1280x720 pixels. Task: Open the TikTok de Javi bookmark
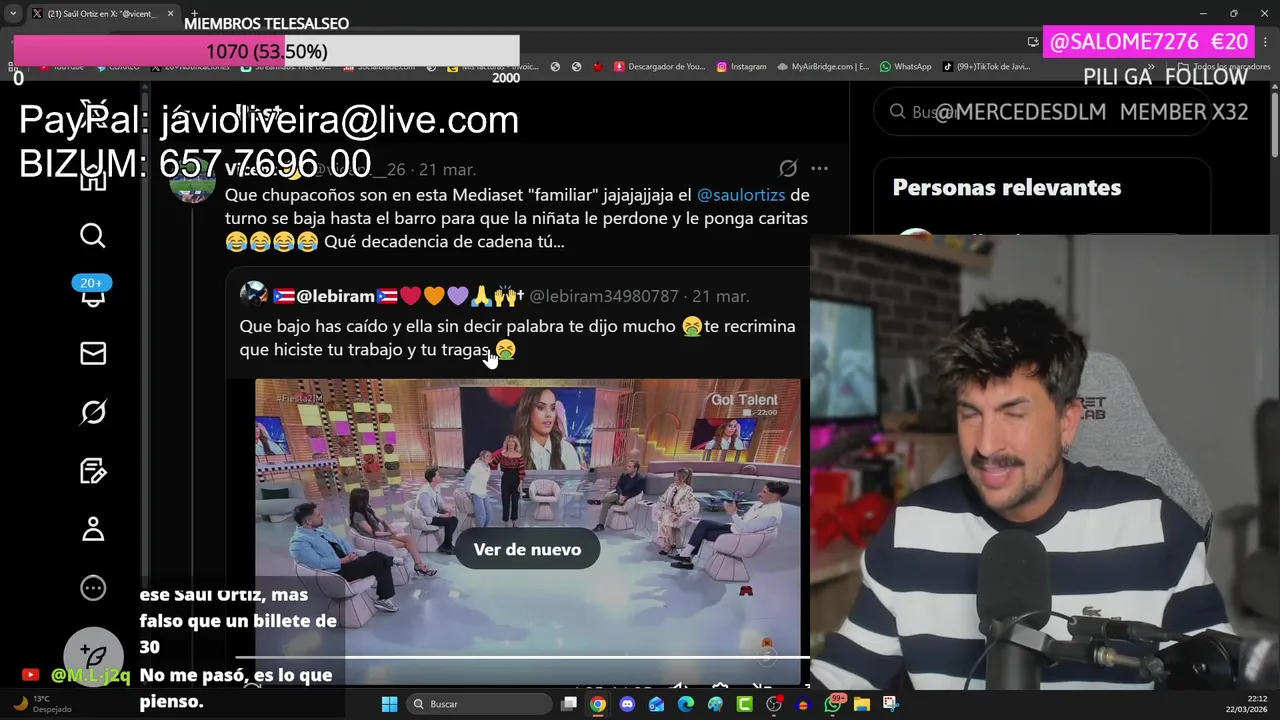pyautogui.click(x=985, y=67)
